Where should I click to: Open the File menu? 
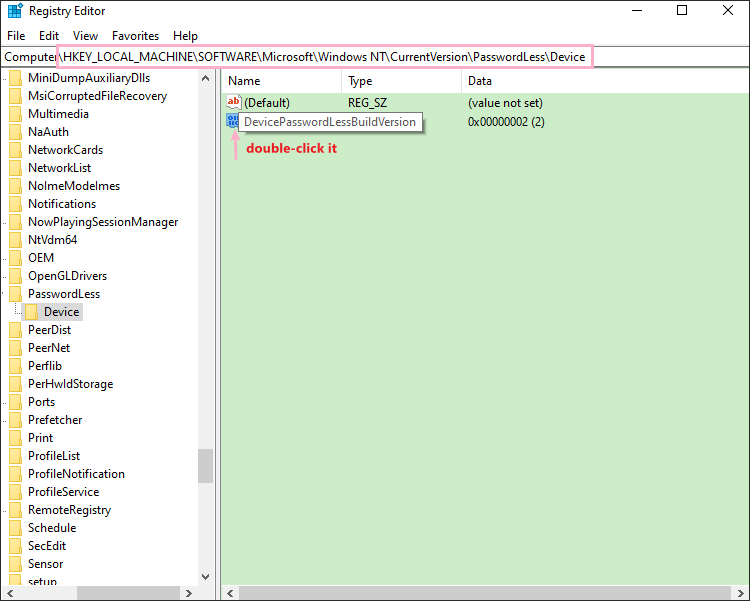[x=16, y=36]
